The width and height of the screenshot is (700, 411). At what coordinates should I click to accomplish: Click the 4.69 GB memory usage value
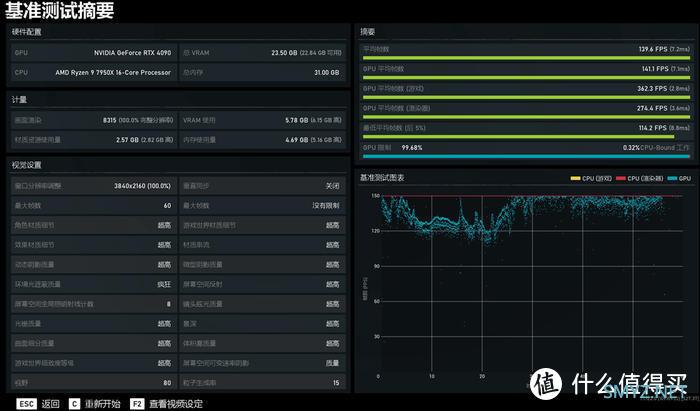[297, 140]
